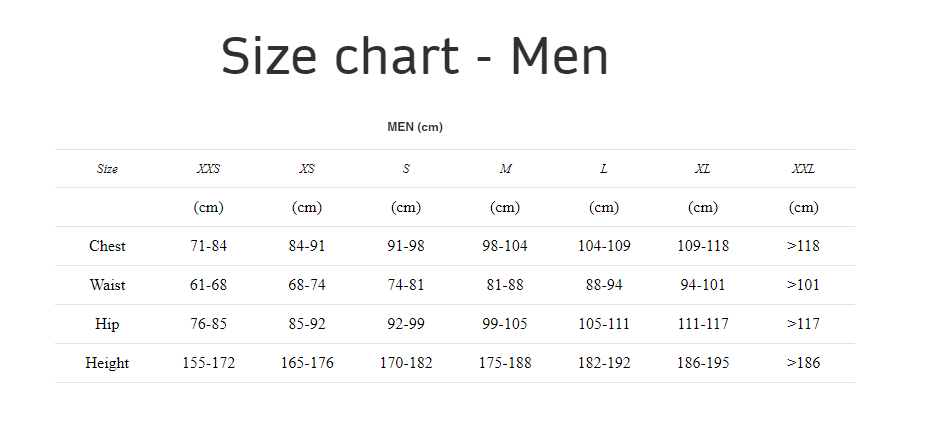Select the chest value 98-104
The width and height of the screenshot is (925, 421).
505,246
